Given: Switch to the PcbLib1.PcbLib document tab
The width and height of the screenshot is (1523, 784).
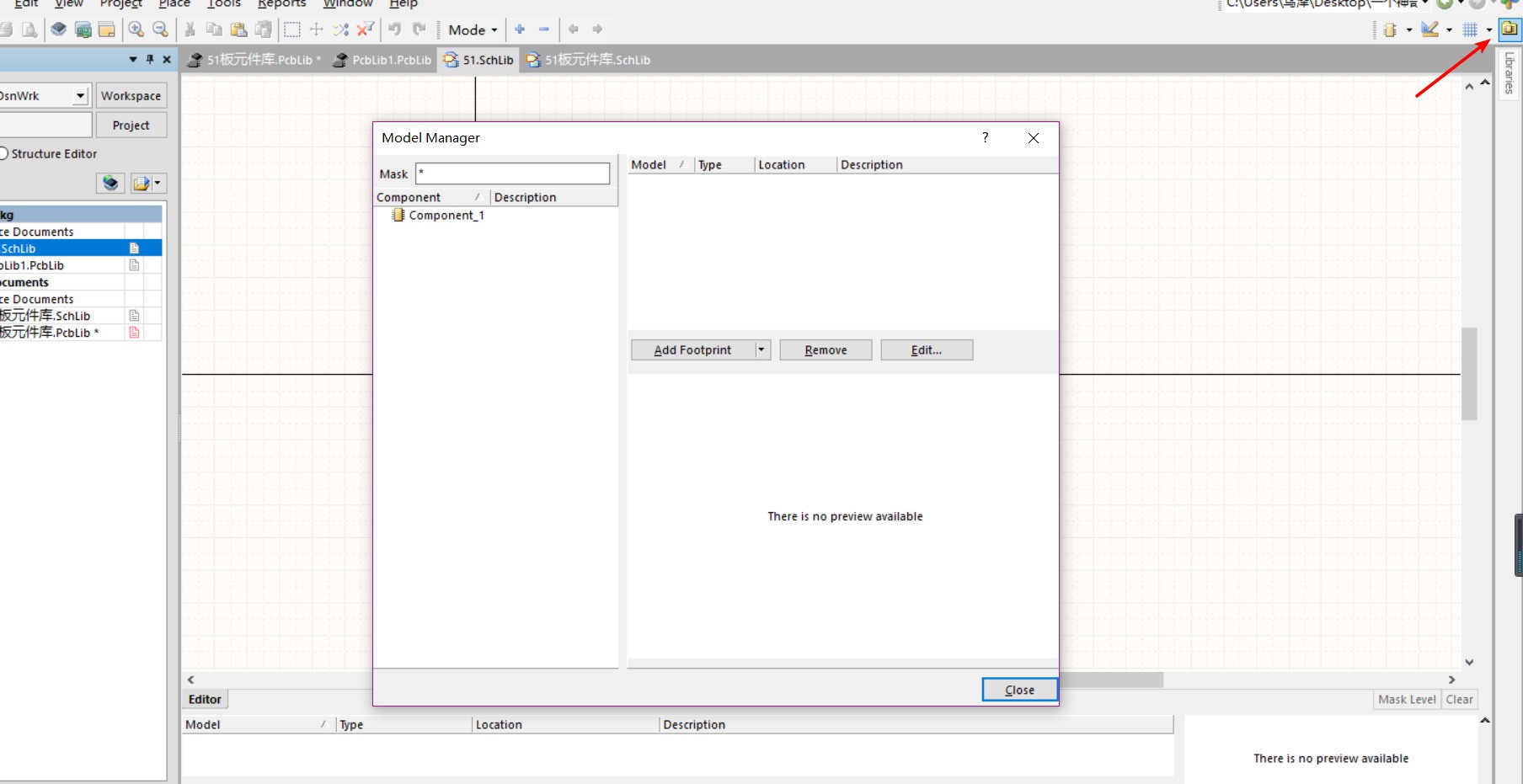Looking at the screenshot, I should point(383,59).
